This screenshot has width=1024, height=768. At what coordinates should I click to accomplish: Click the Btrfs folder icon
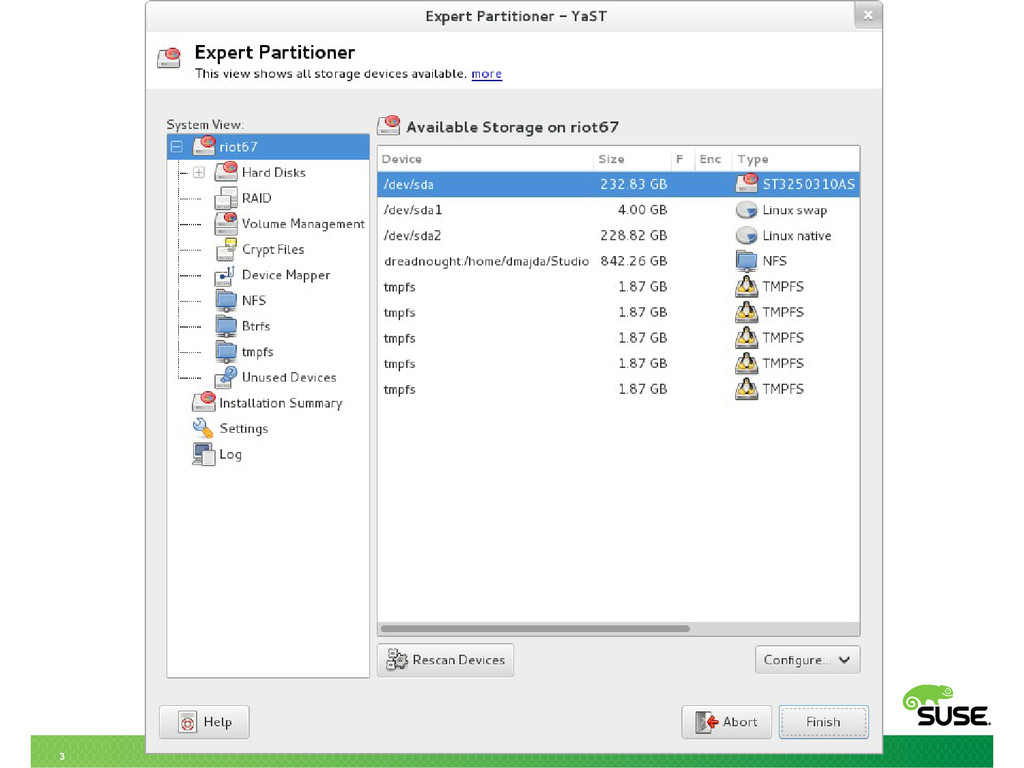tap(226, 326)
